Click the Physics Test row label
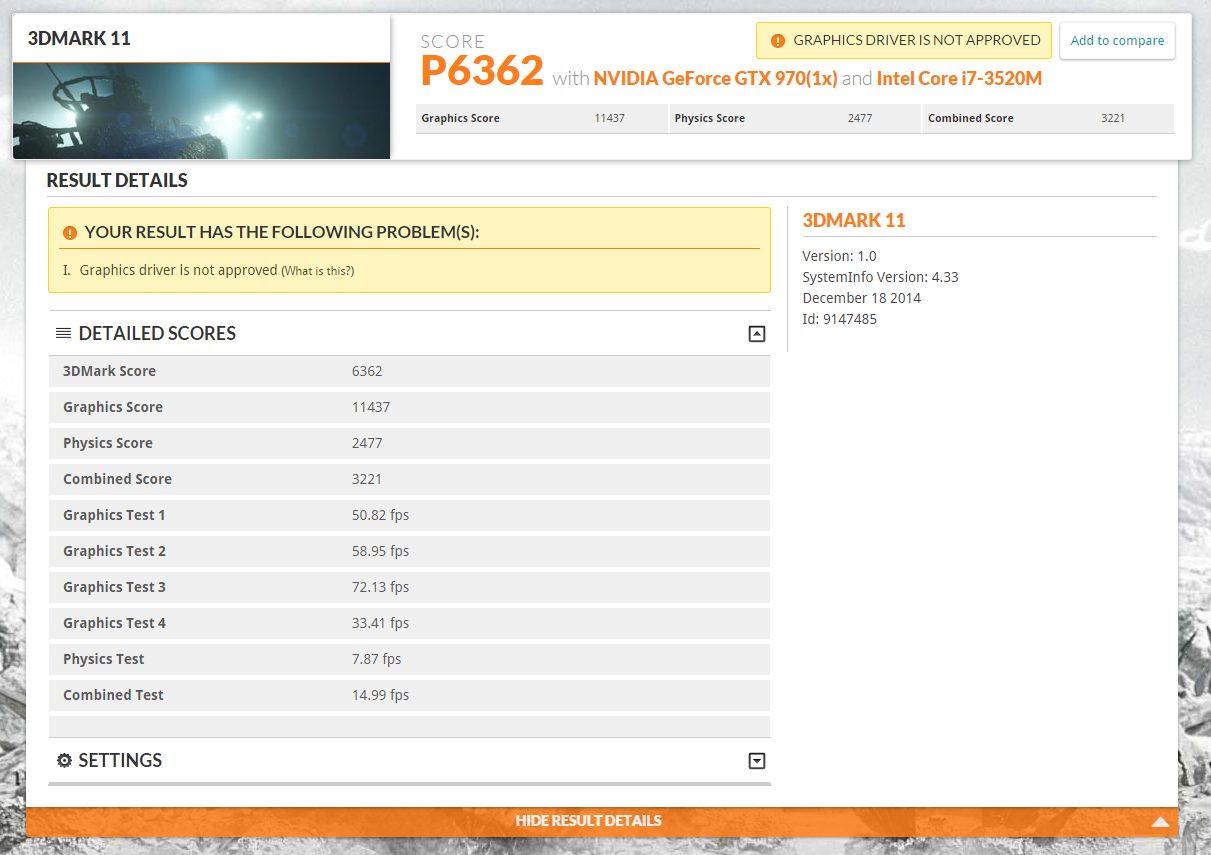The width and height of the screenshot is (1211, 855). pos(103,659)
